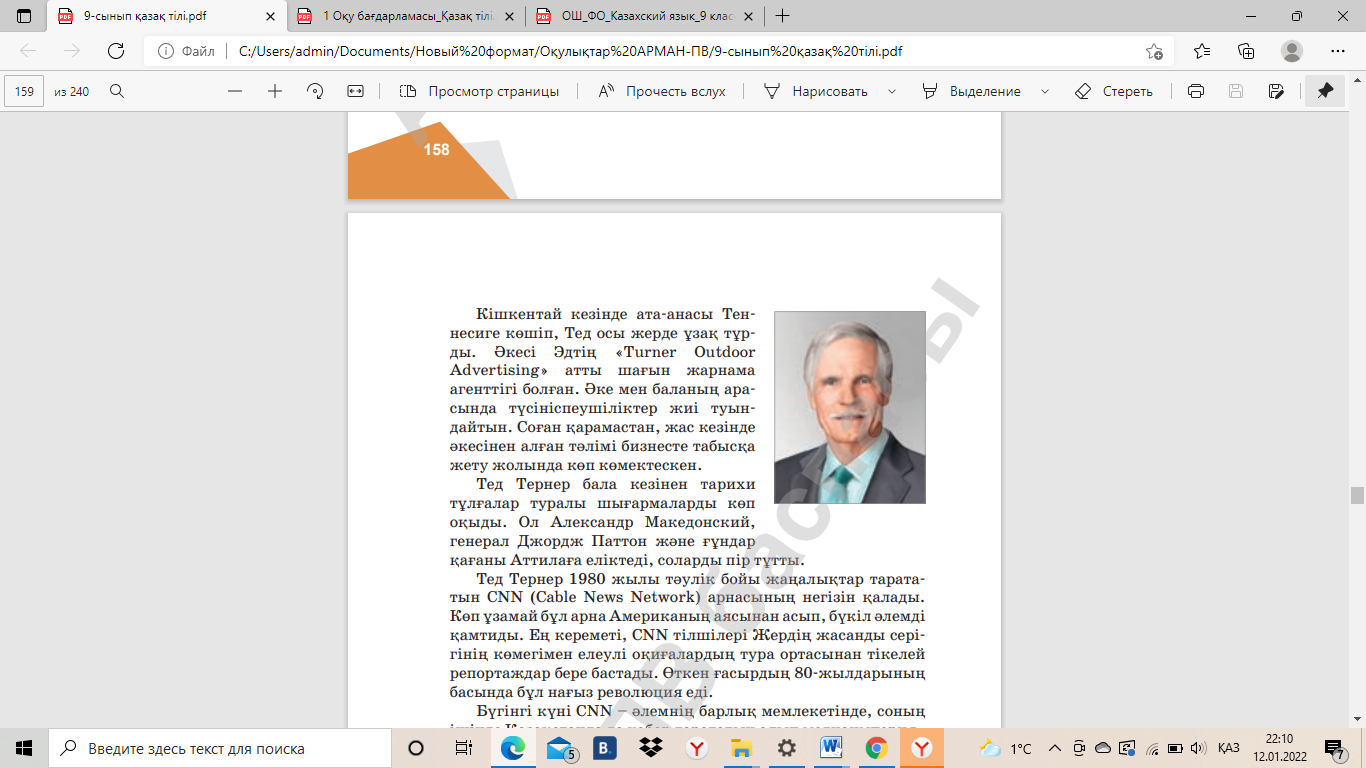Open the notification center icon

coord(1334,748)
